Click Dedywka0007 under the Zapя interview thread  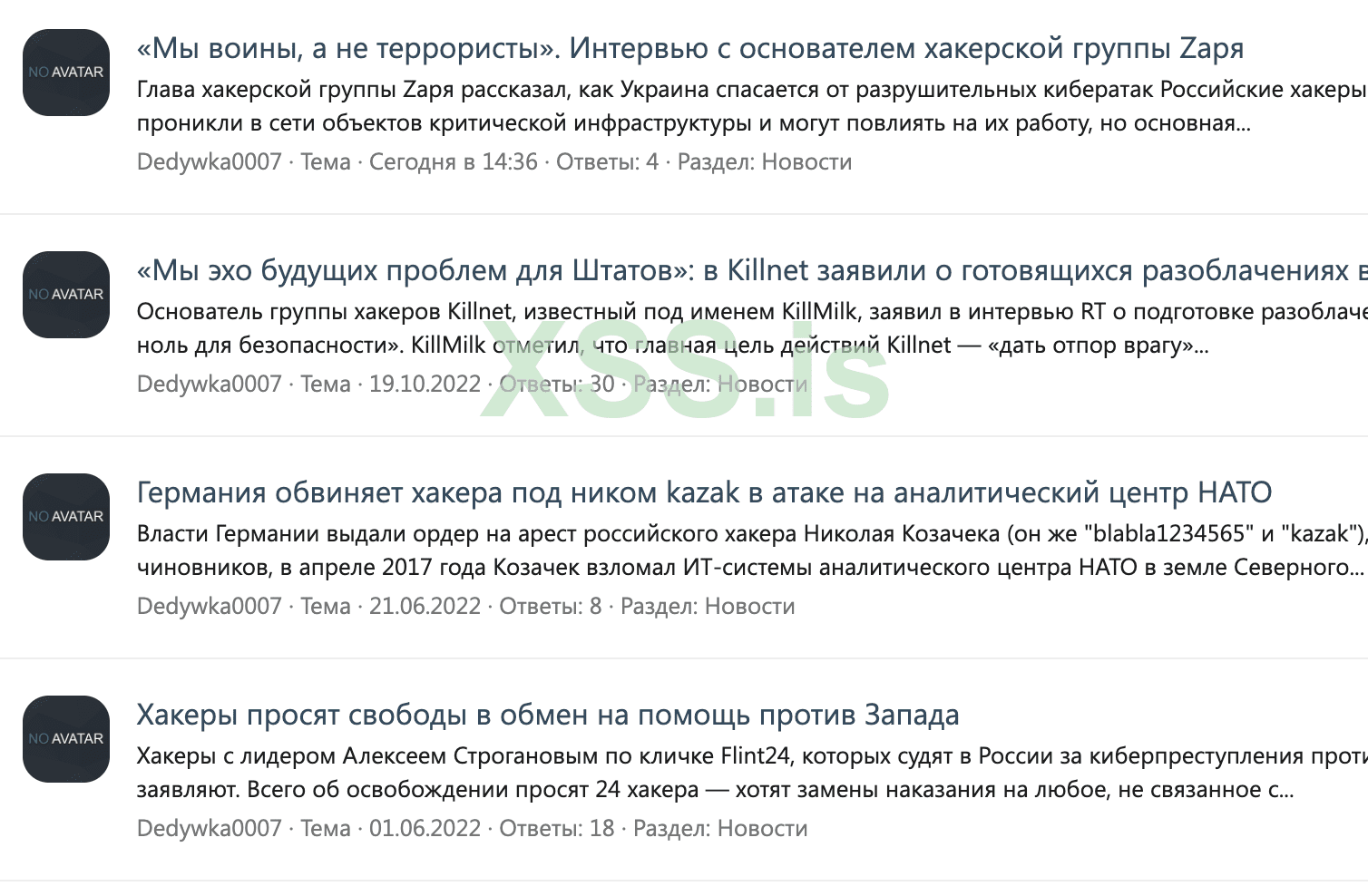tap(208, 161)
